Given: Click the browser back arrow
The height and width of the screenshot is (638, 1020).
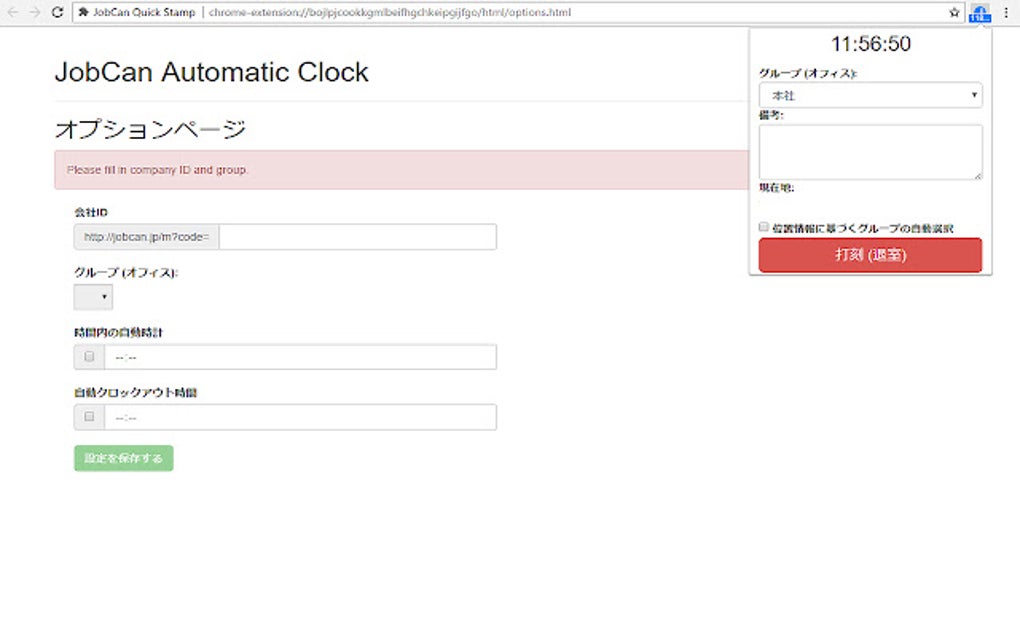Looking at the screenshot, I should coord(10,13).
